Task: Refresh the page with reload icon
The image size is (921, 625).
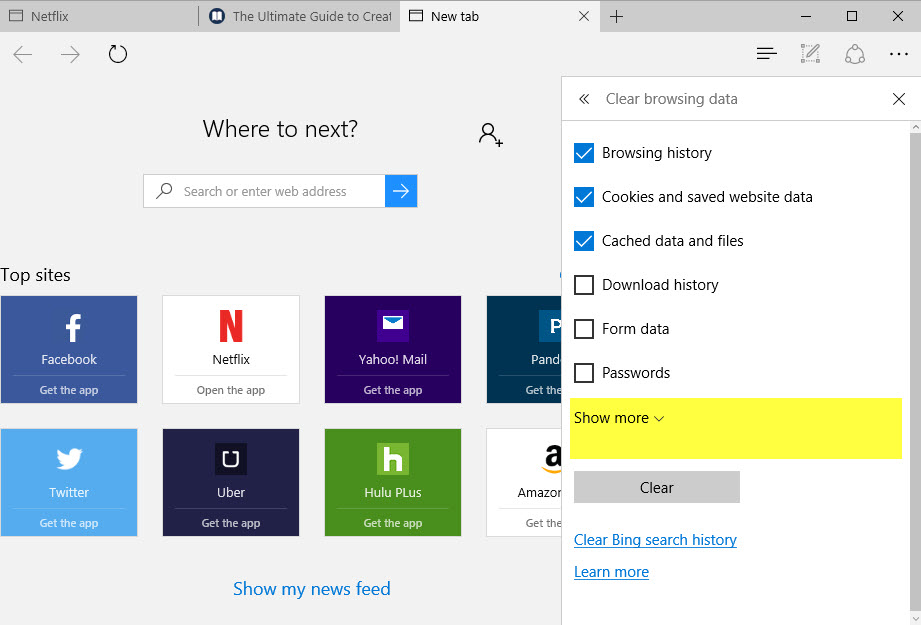Action: click(x=117, y=54)
